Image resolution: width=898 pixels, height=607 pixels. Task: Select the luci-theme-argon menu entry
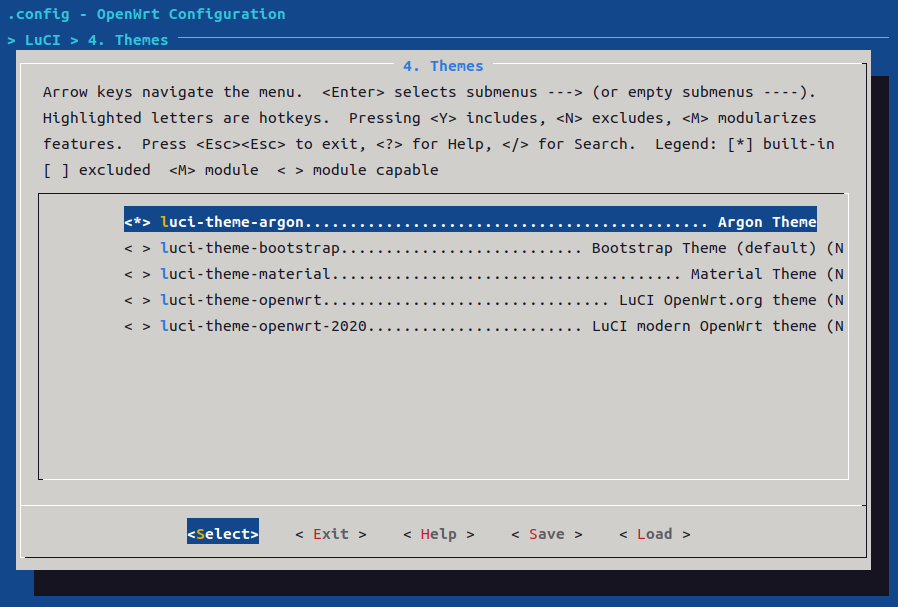(x=470, y=219)
